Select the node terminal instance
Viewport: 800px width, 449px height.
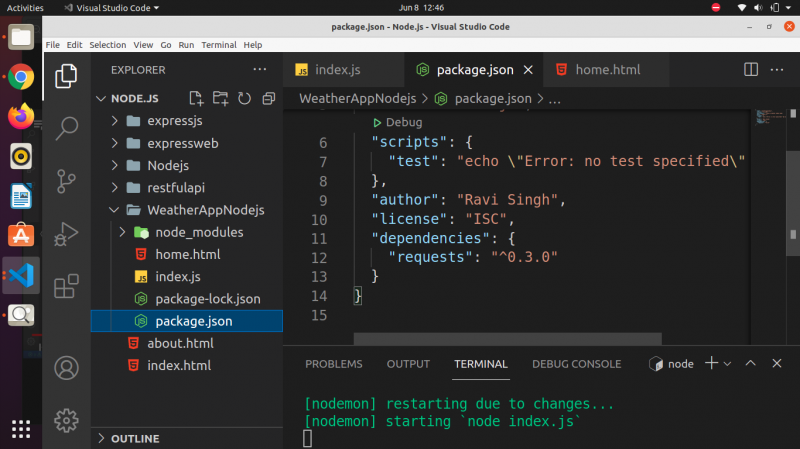click(x=671, y=364)
